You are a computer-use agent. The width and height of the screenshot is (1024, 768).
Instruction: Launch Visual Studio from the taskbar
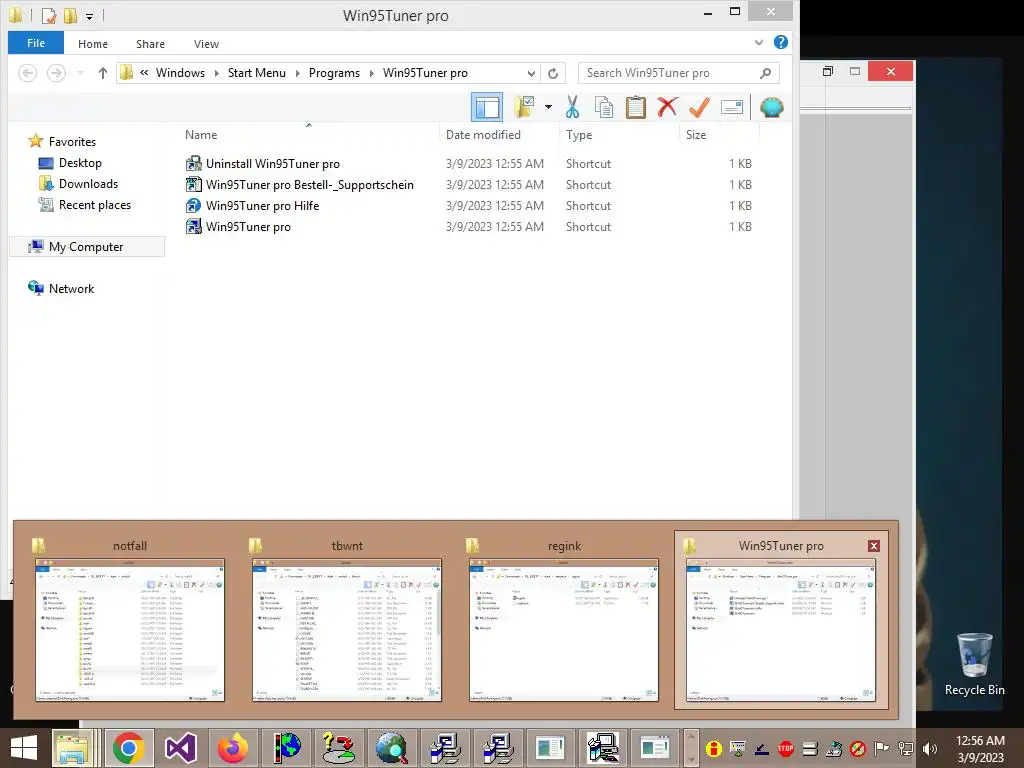click(x=181, y=748)
